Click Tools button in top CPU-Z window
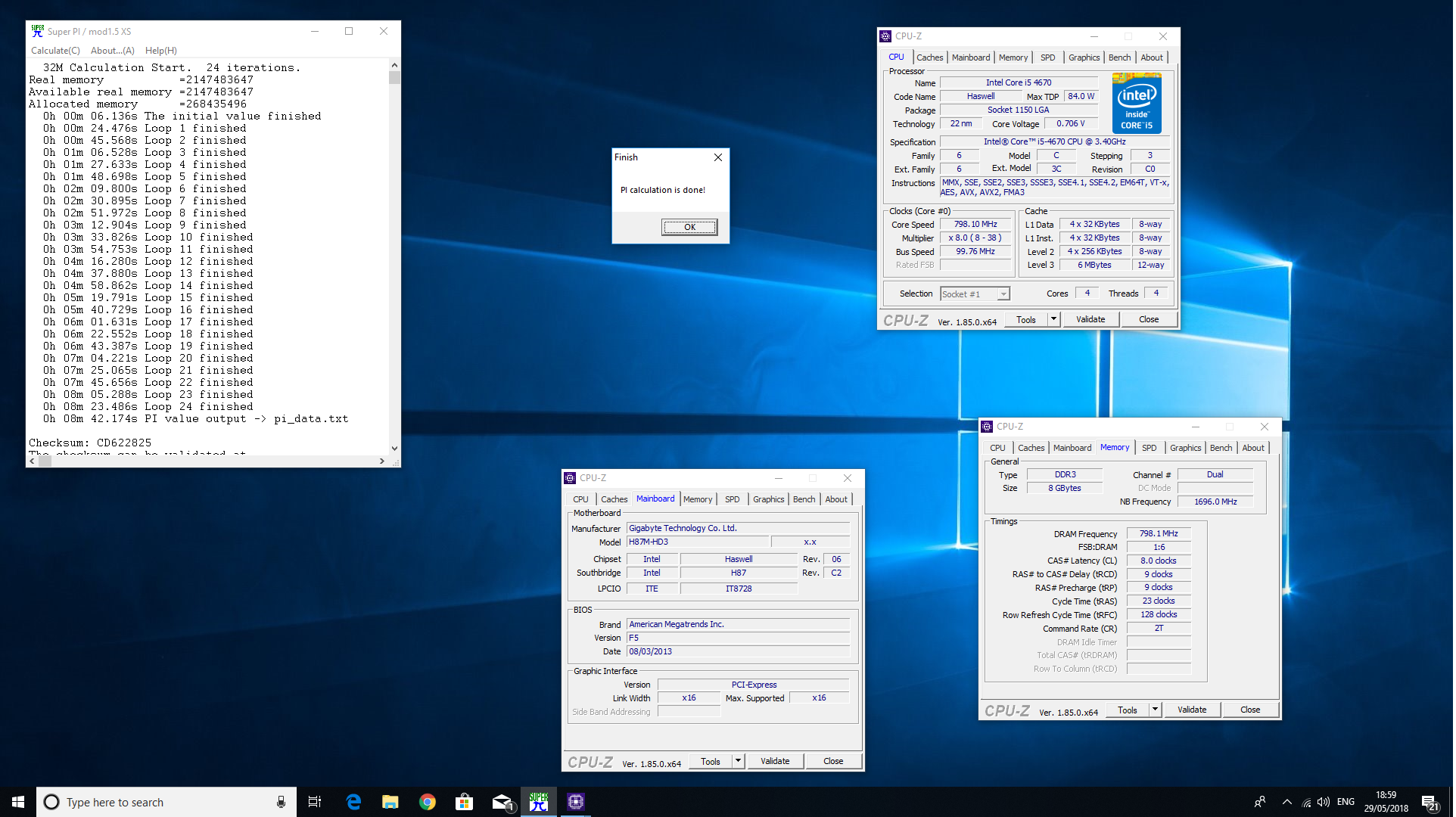Image resolution: width=1456 pixels, height=817 pixels. coord(1026,320)
